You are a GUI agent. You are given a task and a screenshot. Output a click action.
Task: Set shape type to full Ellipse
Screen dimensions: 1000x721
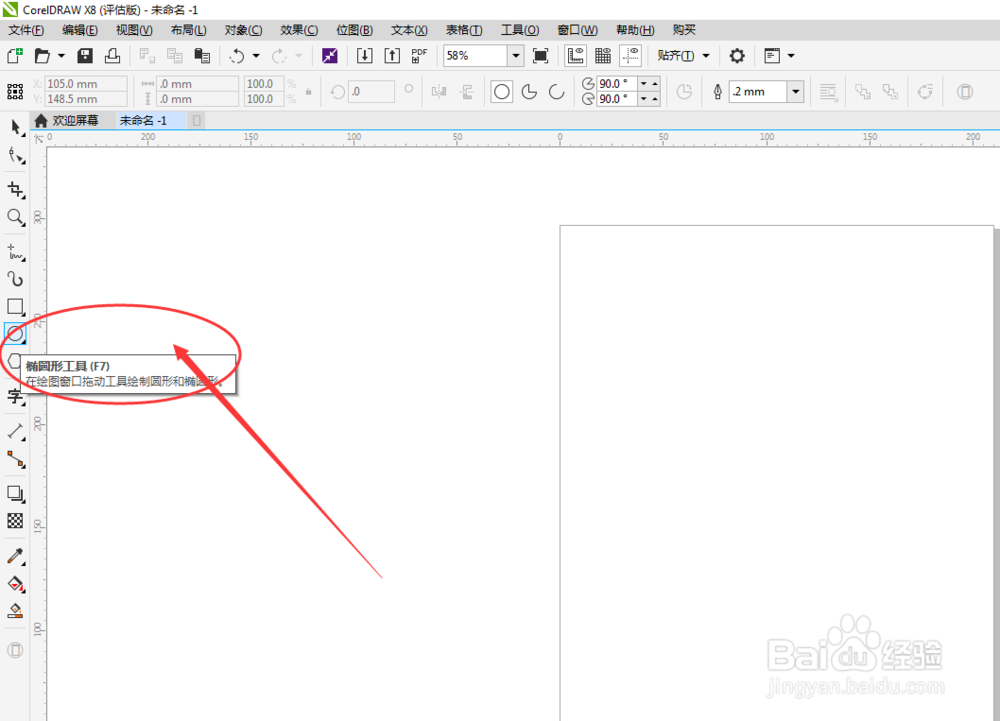(x=502, y=92)
